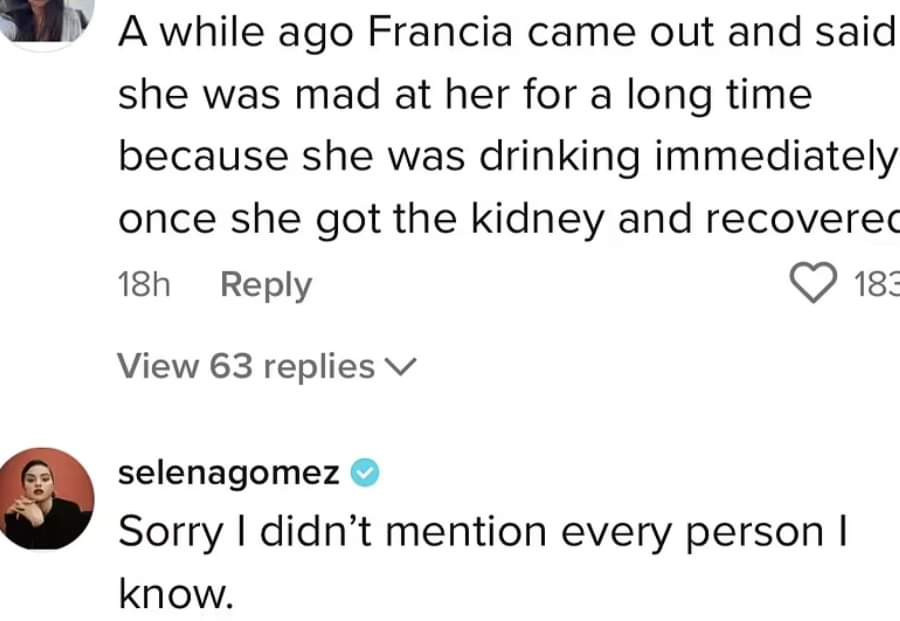
Task: Click the word "Francia" in the first comment
Action: coord(440,32)
